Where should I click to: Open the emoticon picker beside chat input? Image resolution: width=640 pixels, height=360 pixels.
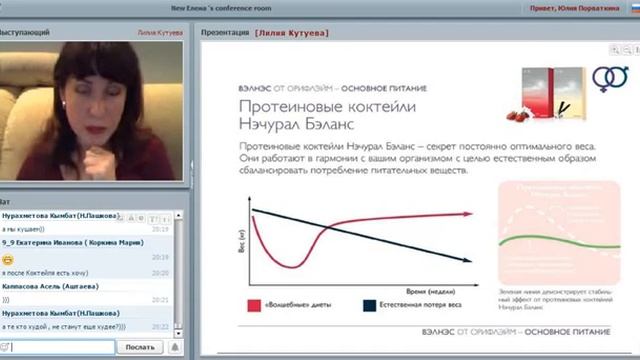click(4, 347)
